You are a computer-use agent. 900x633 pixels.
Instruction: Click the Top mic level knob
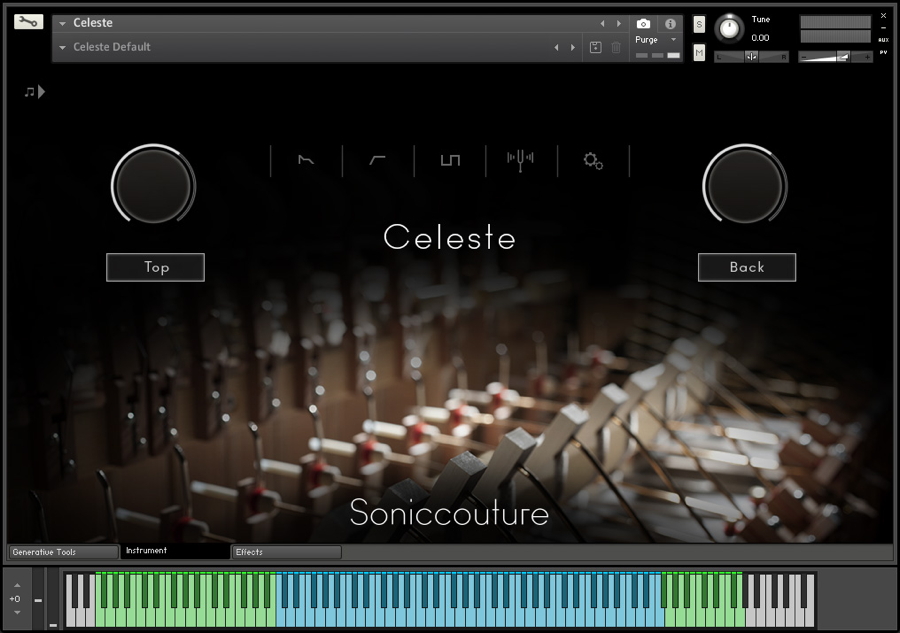coord(153,186)
